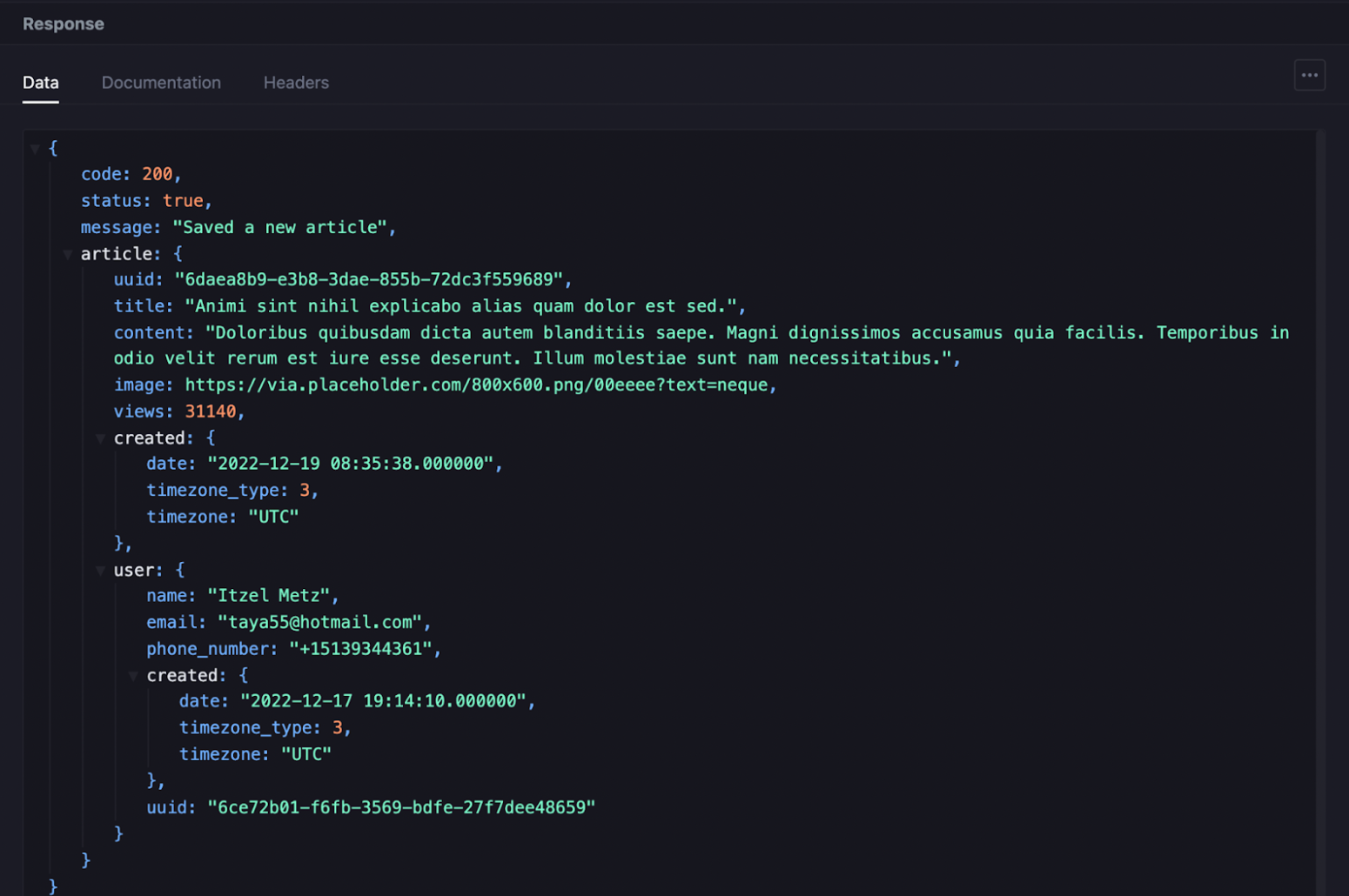Open the Documentation tab
This screenshot has width=1349, height=896.
(161, 83)
